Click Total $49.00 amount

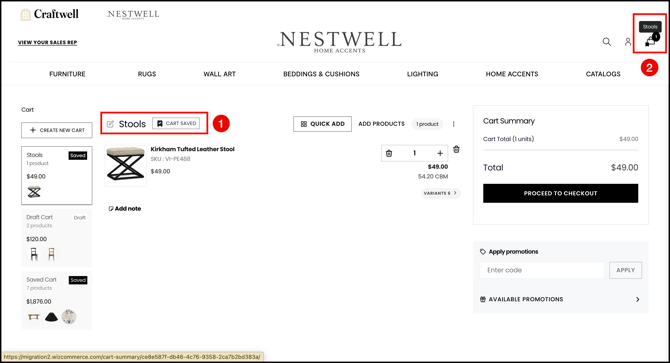(625, 167)
